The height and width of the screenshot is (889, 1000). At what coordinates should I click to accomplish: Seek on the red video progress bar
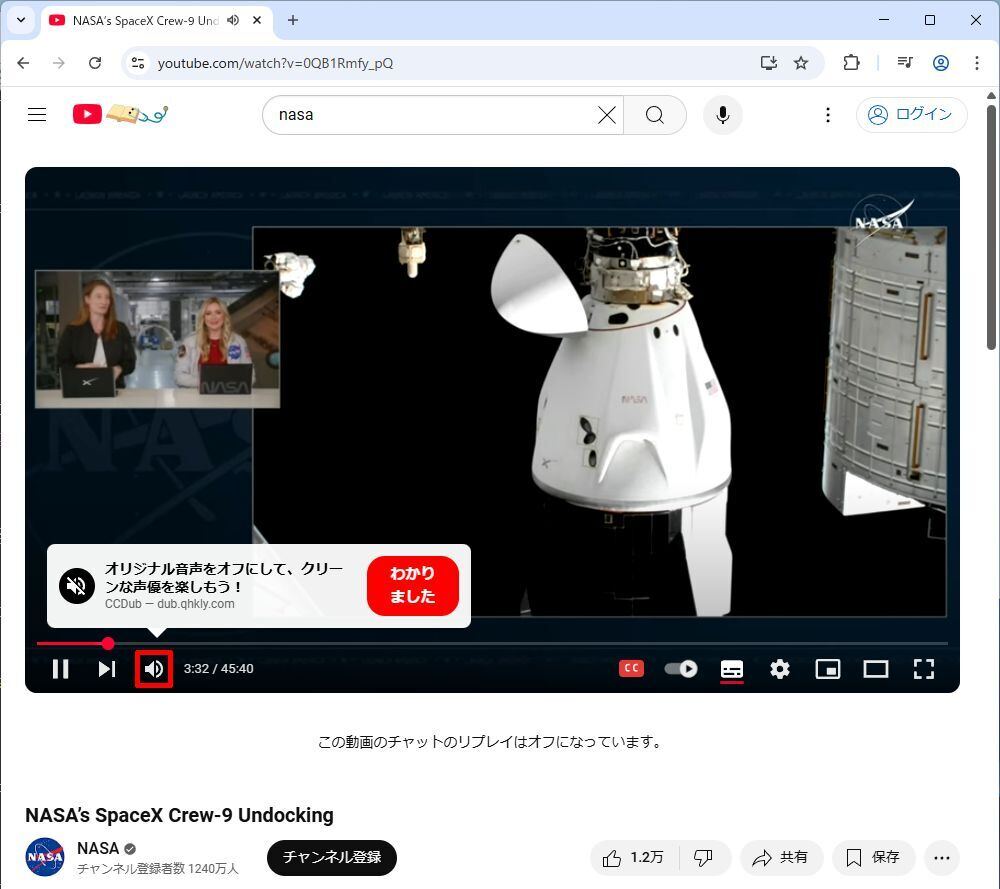[x=492, y=643]
